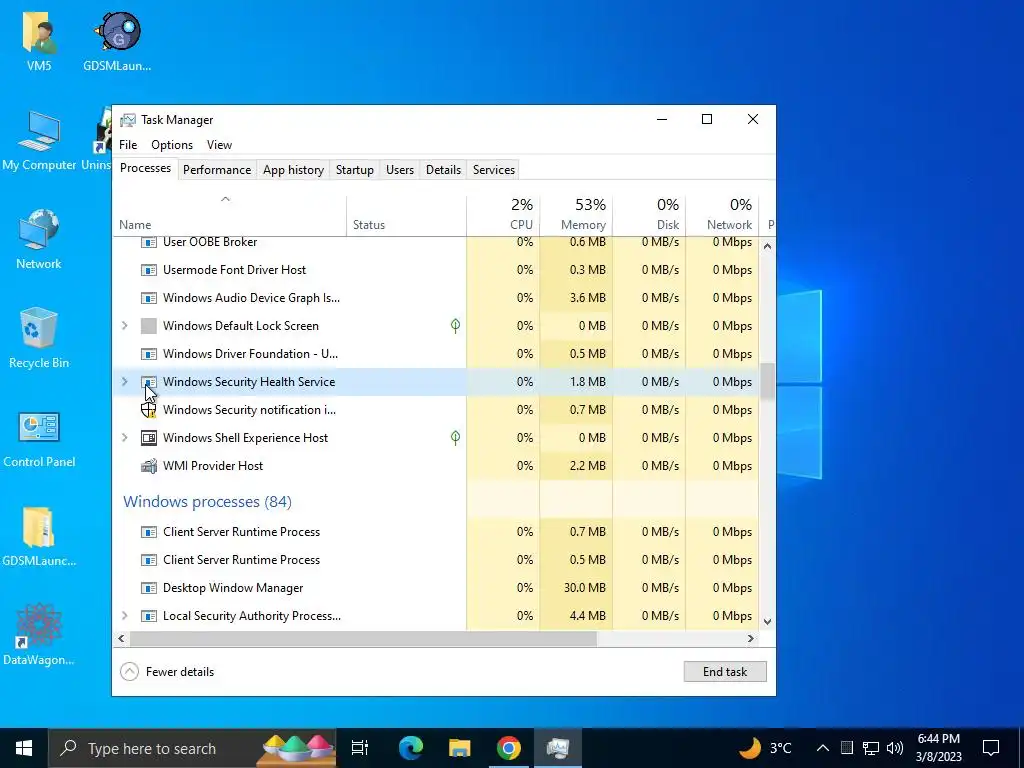The image size is (1024, 768).
Task: Switch to the Startup tab
Action: pos(355,170)
